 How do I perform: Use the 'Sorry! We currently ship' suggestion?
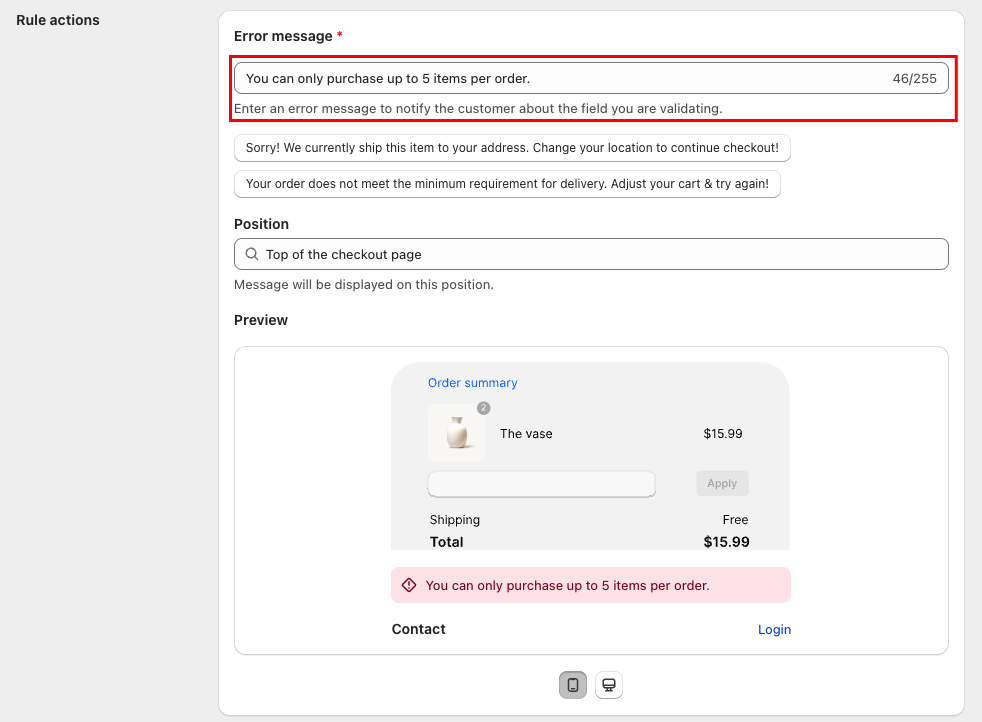[512, 148]
